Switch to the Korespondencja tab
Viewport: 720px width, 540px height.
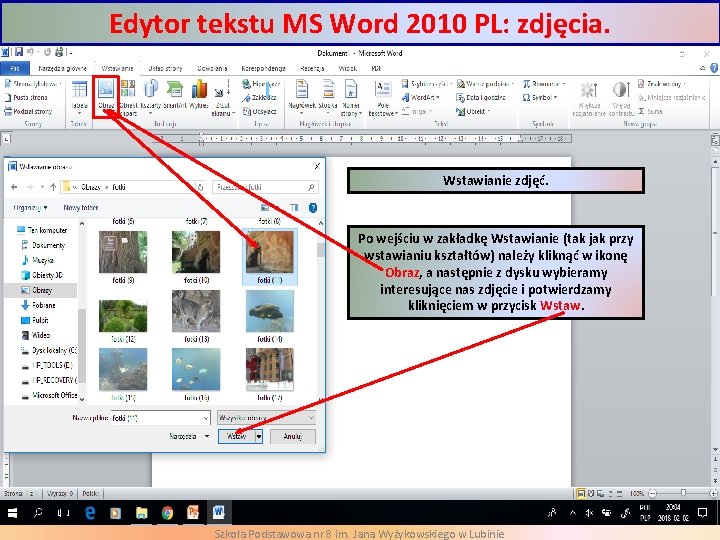pyautogui.click(x=264, y=68)
